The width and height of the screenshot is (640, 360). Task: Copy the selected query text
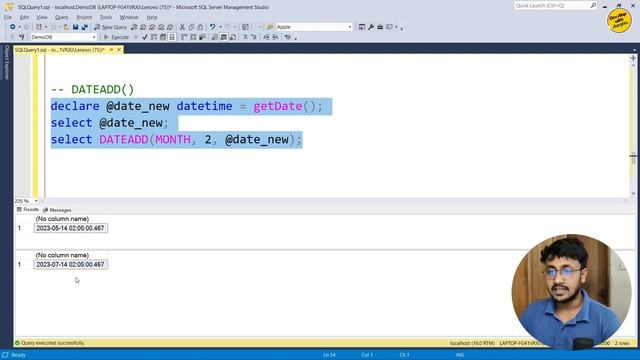pos(191,27)
